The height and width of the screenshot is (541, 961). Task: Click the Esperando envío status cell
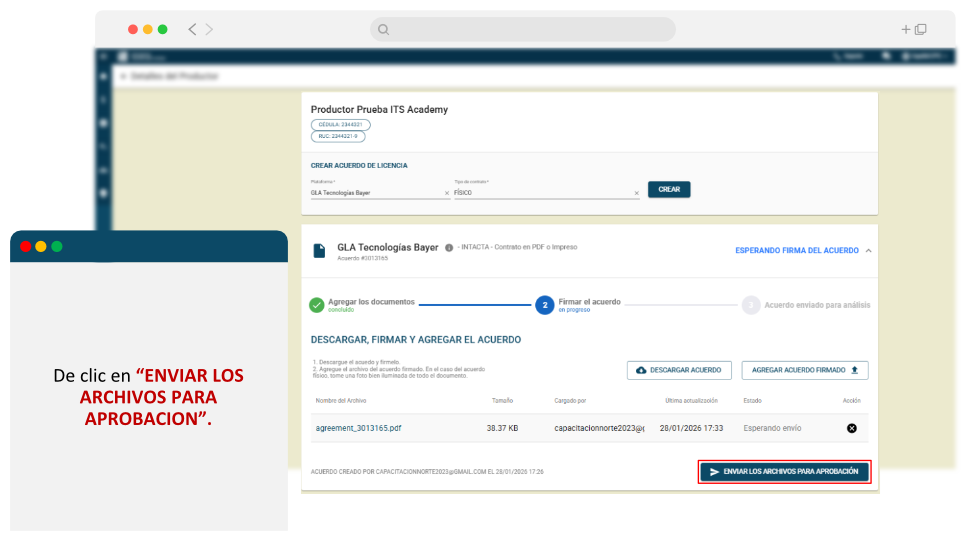(x=772, y=428)
